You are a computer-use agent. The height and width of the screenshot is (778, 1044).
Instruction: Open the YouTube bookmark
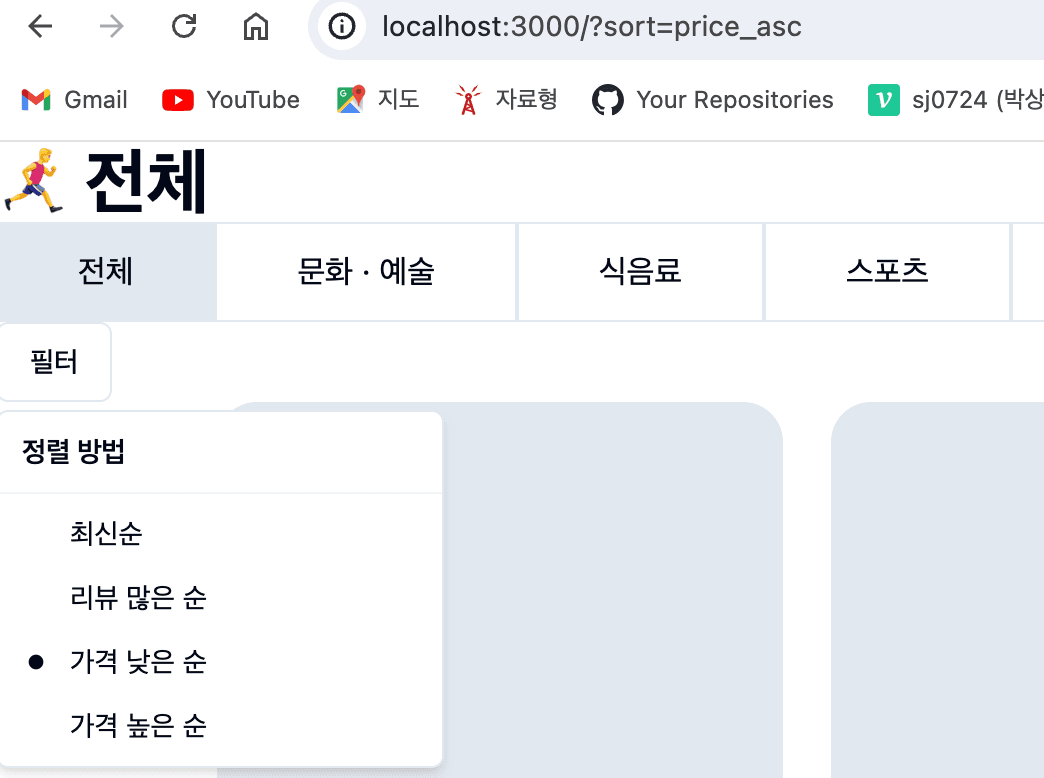tap(230, 100)
